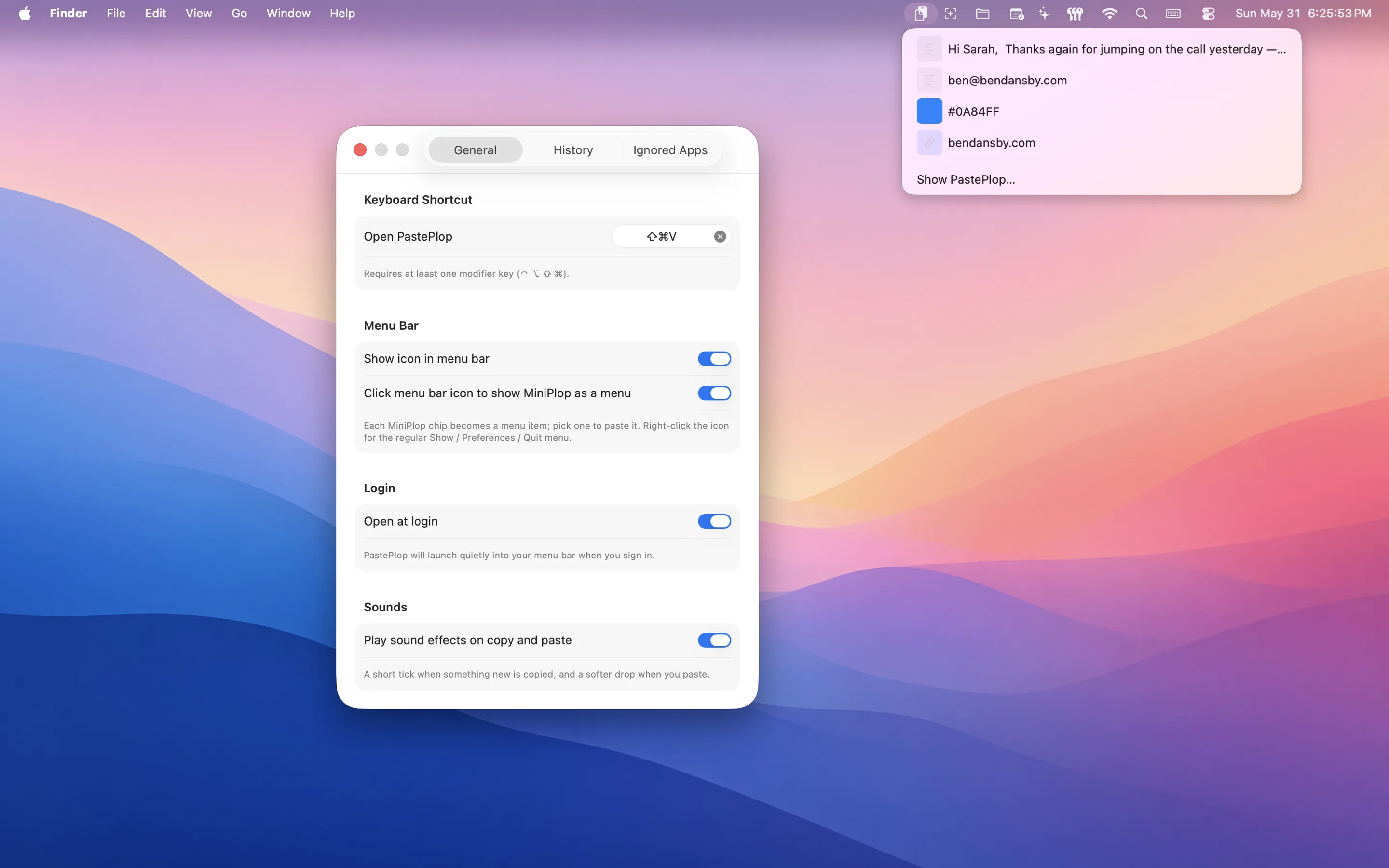Click the Login section heading
Viewport: 1389px width, 868px height.
pyautogui.click(x=380, y=488)
